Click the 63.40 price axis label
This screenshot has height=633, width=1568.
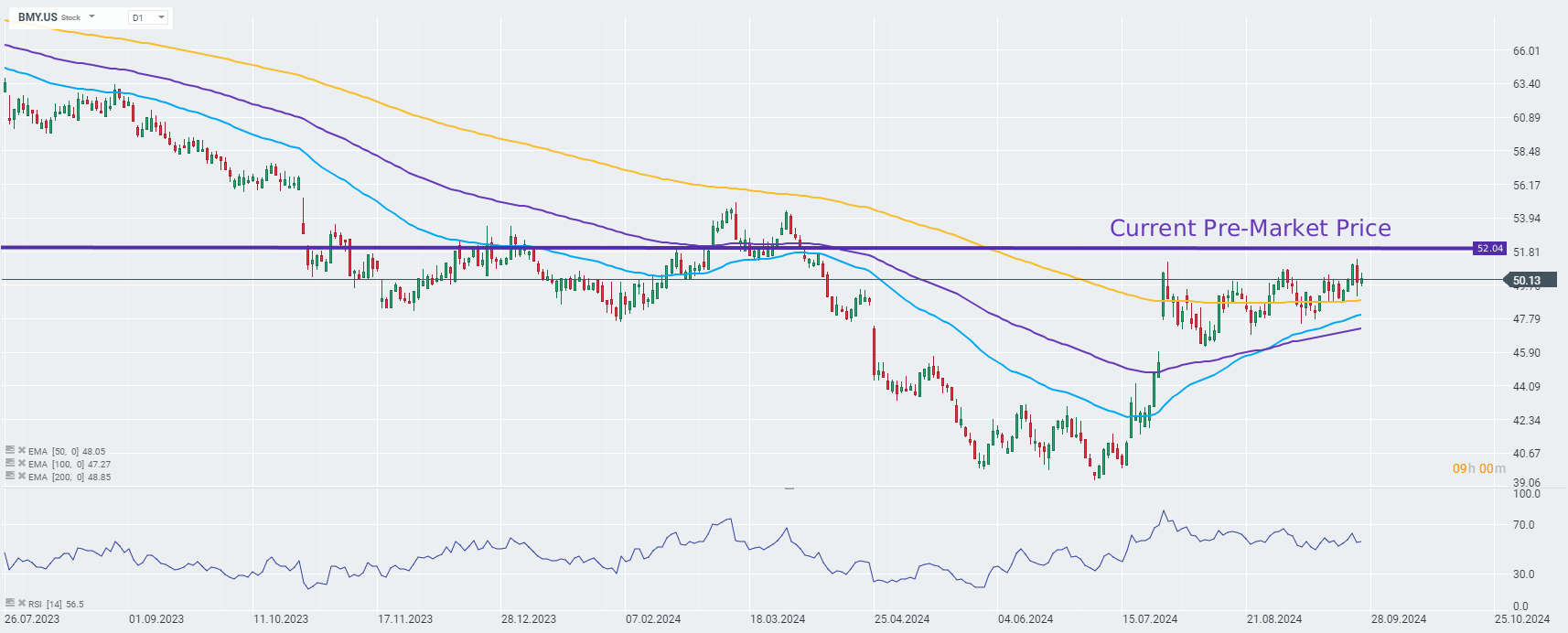pyautogui.click(x=1526, y=84)
